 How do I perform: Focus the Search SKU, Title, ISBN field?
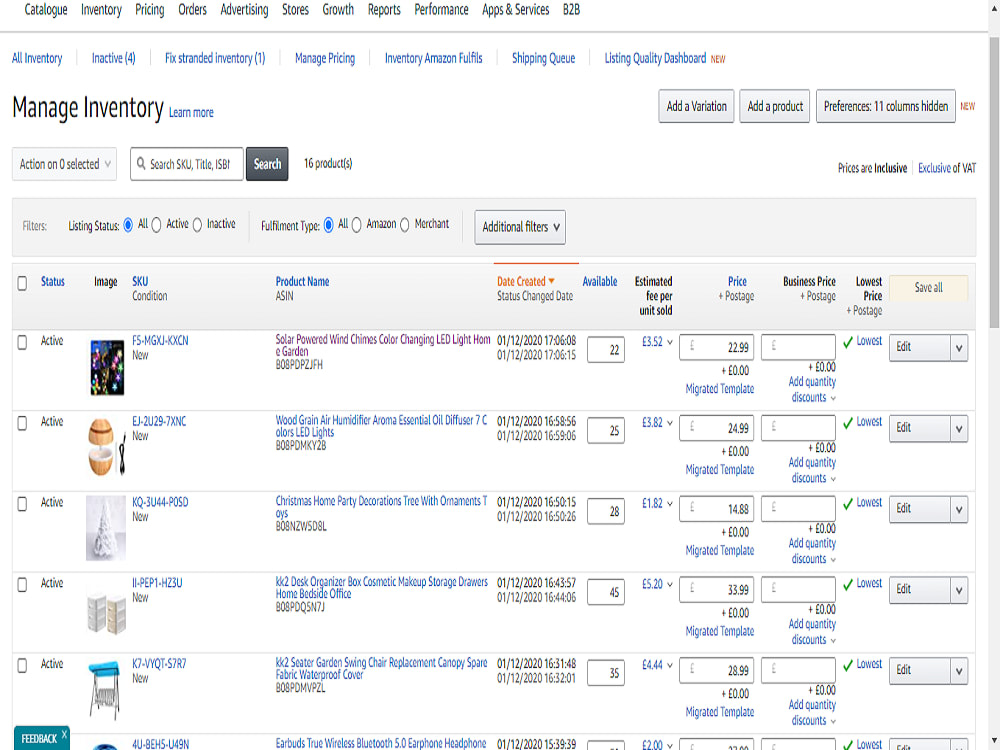tap(187, 164)
